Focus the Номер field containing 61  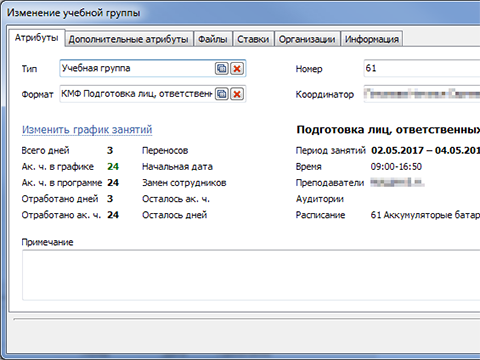click(422, 68)
